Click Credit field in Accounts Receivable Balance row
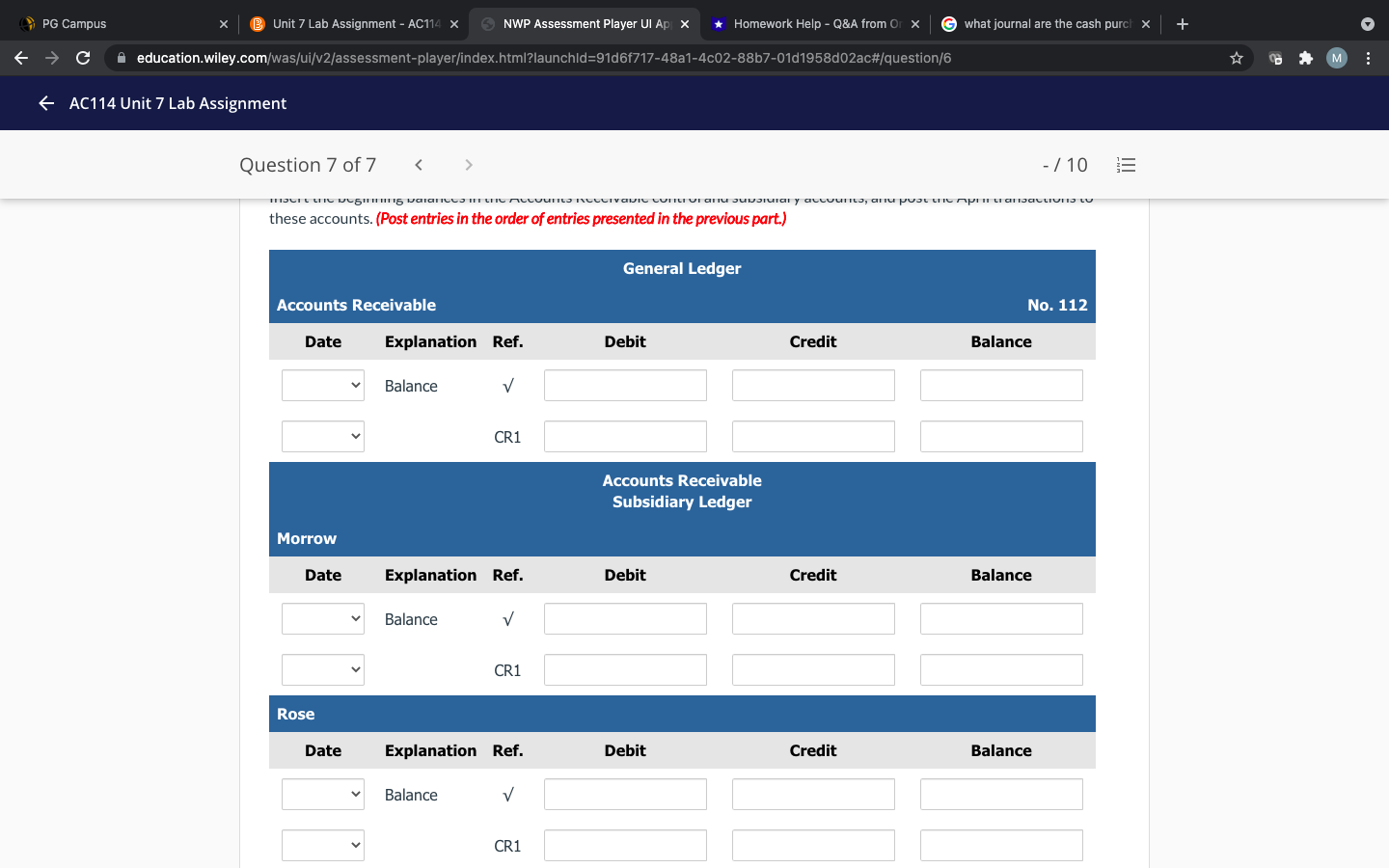Viewport: 1389px width, 868px height. (813, 386)
